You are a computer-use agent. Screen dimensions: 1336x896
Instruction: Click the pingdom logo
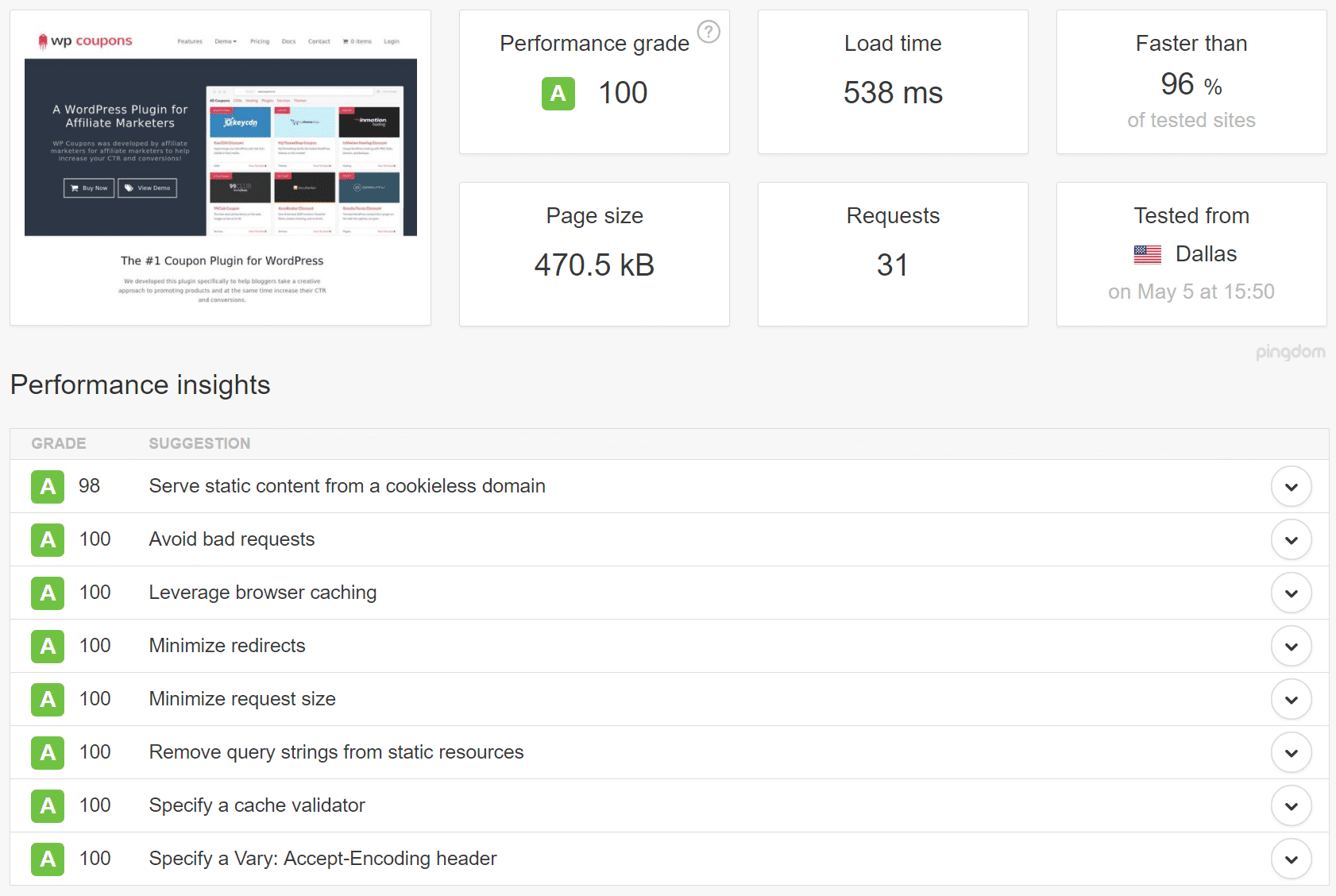click(x=1292, y=352)
